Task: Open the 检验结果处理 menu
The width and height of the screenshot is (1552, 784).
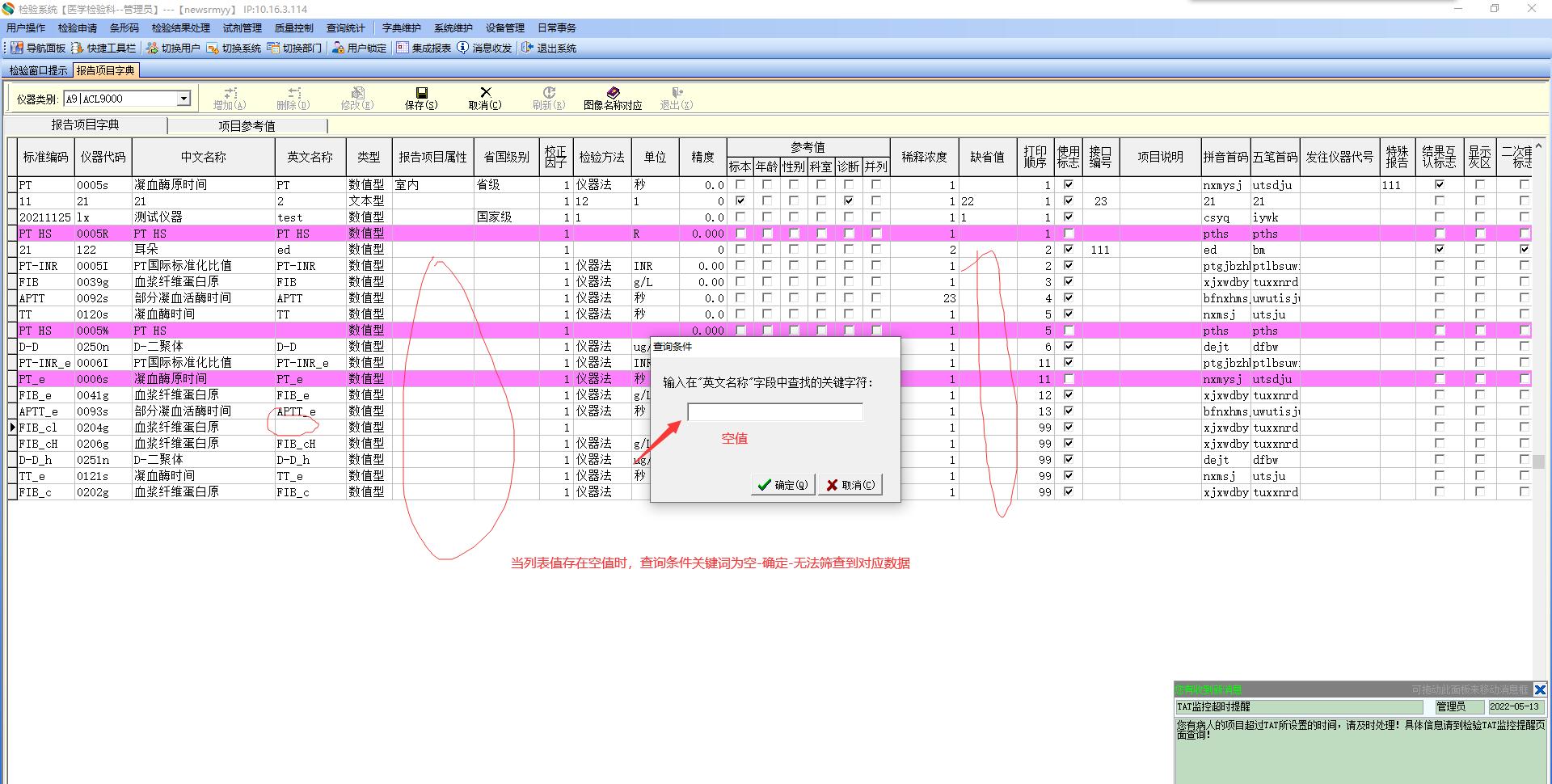Action: 181,28
